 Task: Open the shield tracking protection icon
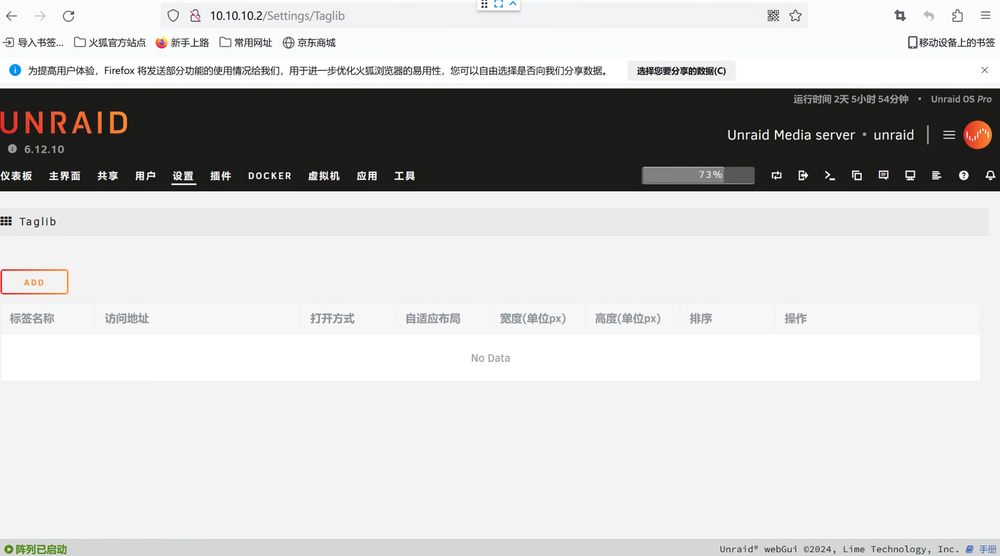point(173,16)
